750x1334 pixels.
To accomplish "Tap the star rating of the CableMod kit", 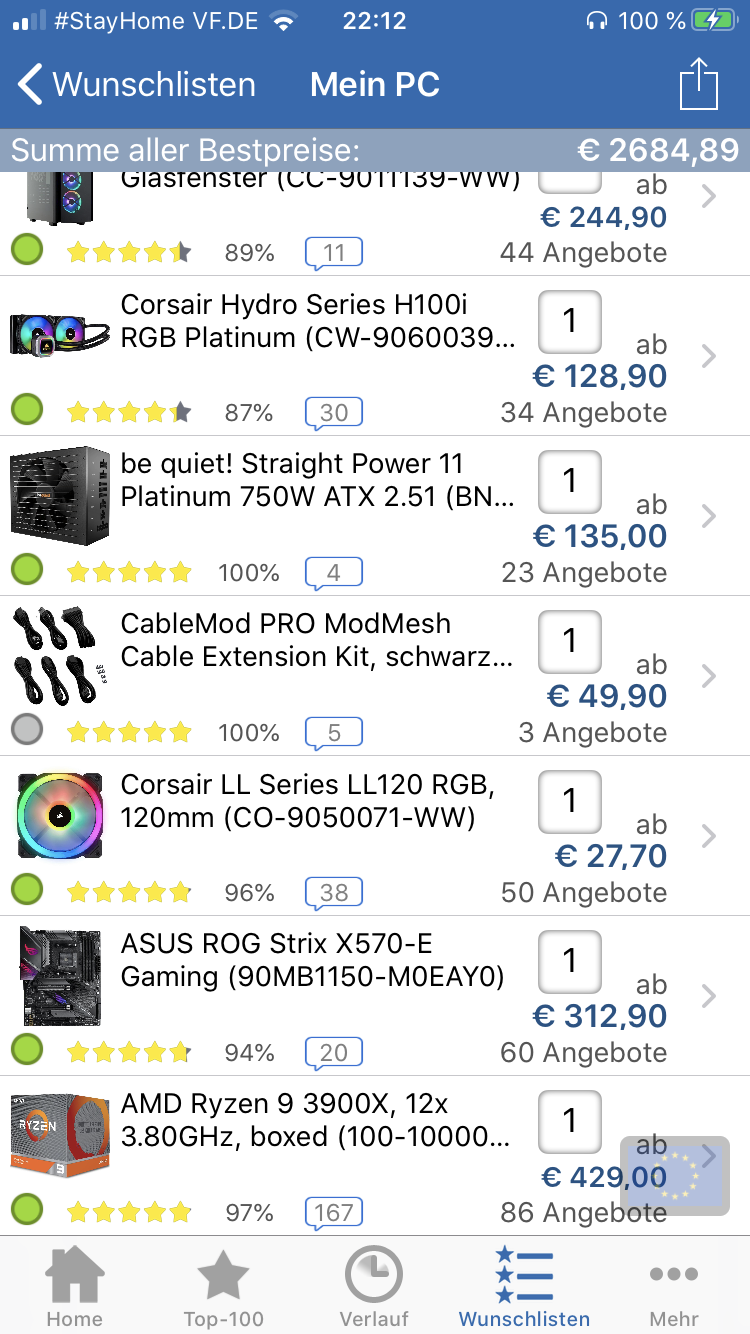I will [129, 731].
